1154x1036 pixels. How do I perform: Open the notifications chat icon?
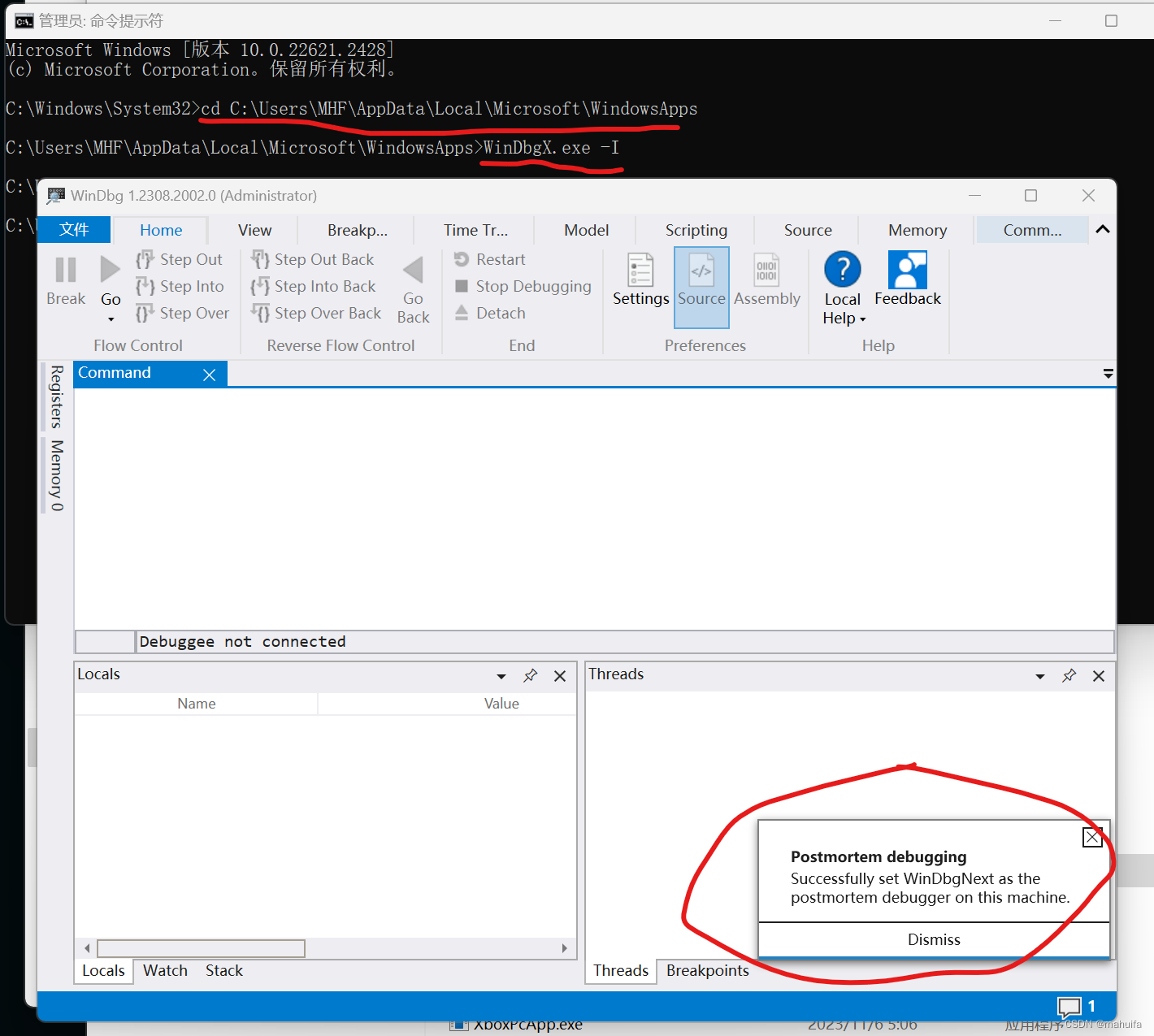pos(1069,1008)
